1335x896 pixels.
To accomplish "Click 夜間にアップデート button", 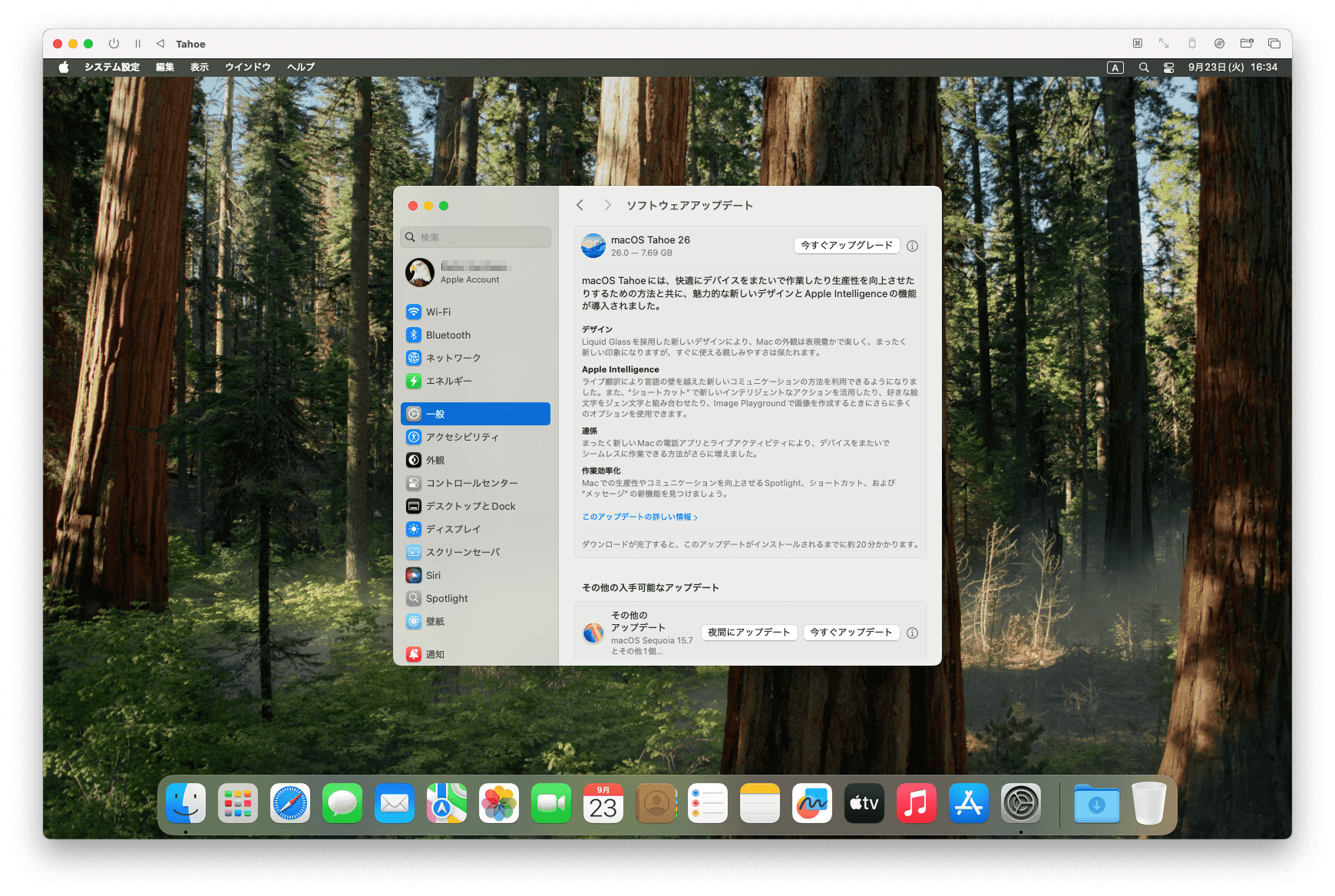I will pyautogui.click(x=749, y=633).
